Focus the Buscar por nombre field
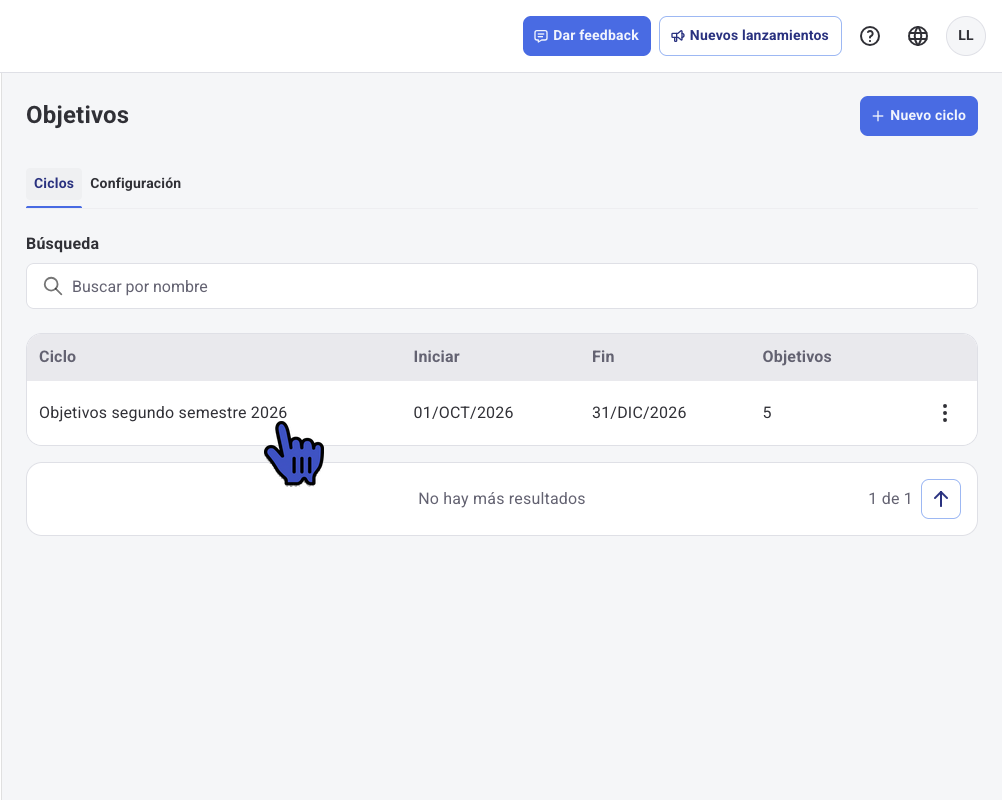Screen dimensions: 1002x800 tap(502, 286)
